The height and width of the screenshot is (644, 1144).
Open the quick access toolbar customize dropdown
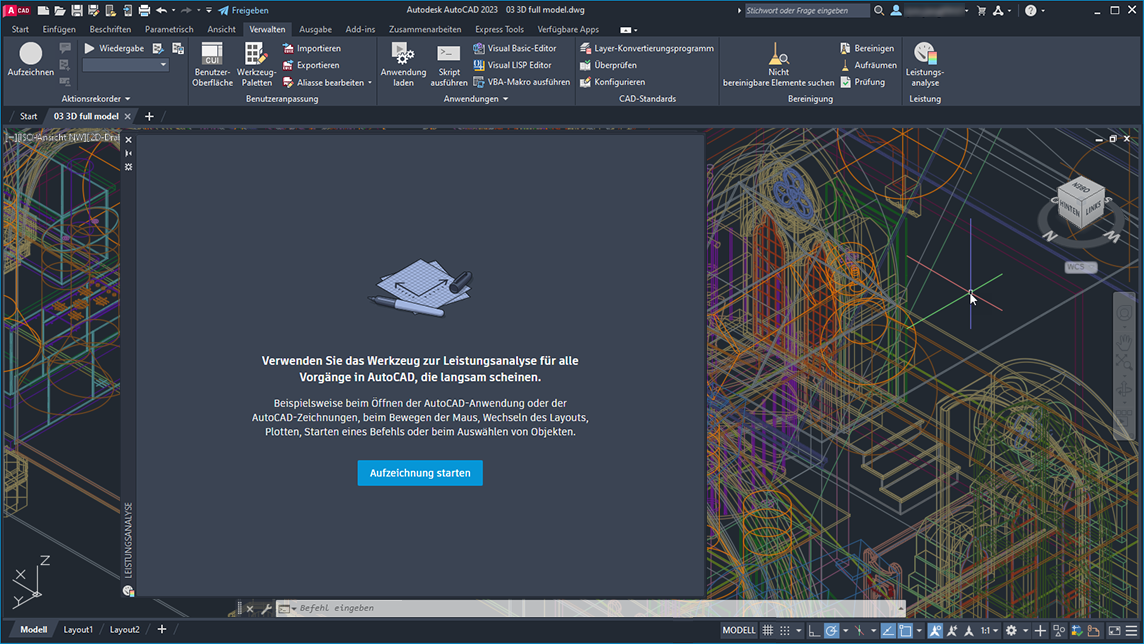209,10
